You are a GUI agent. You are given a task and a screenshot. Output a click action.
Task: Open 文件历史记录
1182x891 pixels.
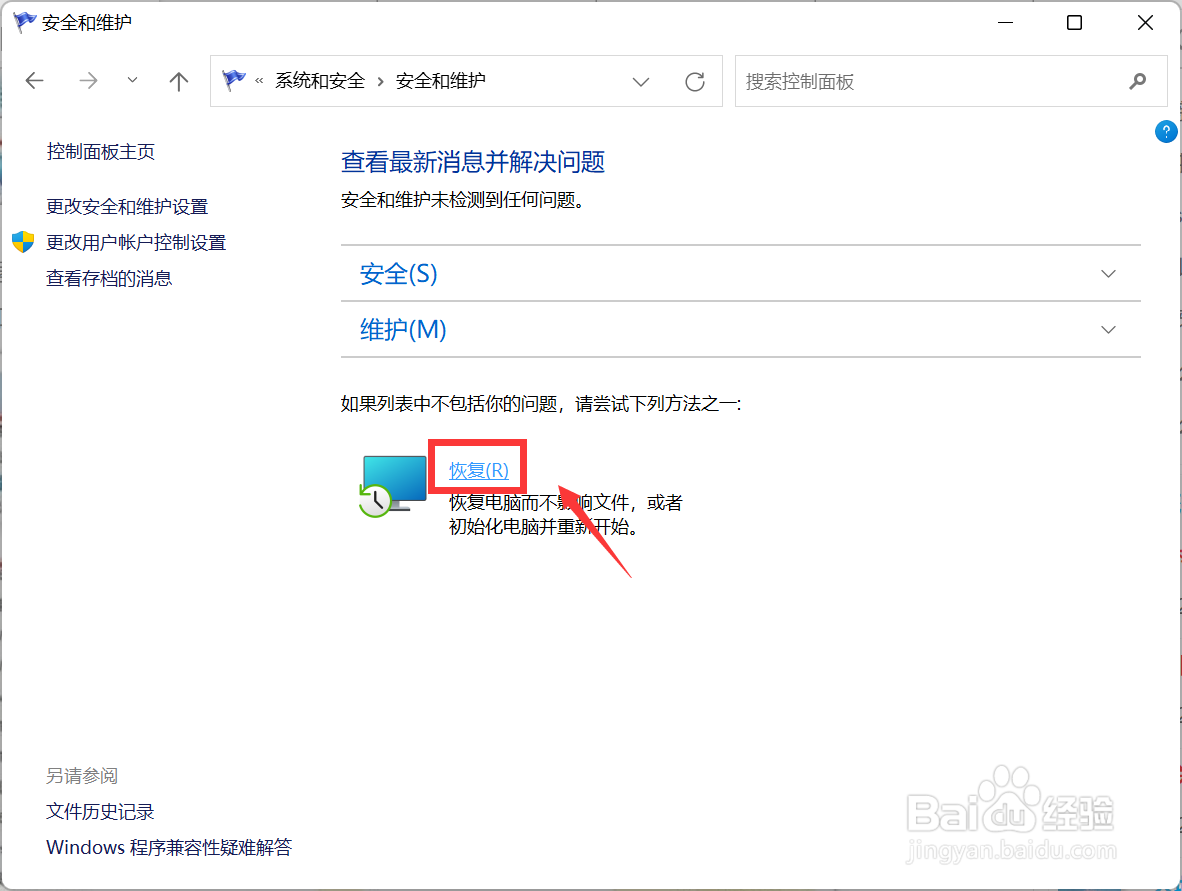pyautogui.click(x=100, y=811)
